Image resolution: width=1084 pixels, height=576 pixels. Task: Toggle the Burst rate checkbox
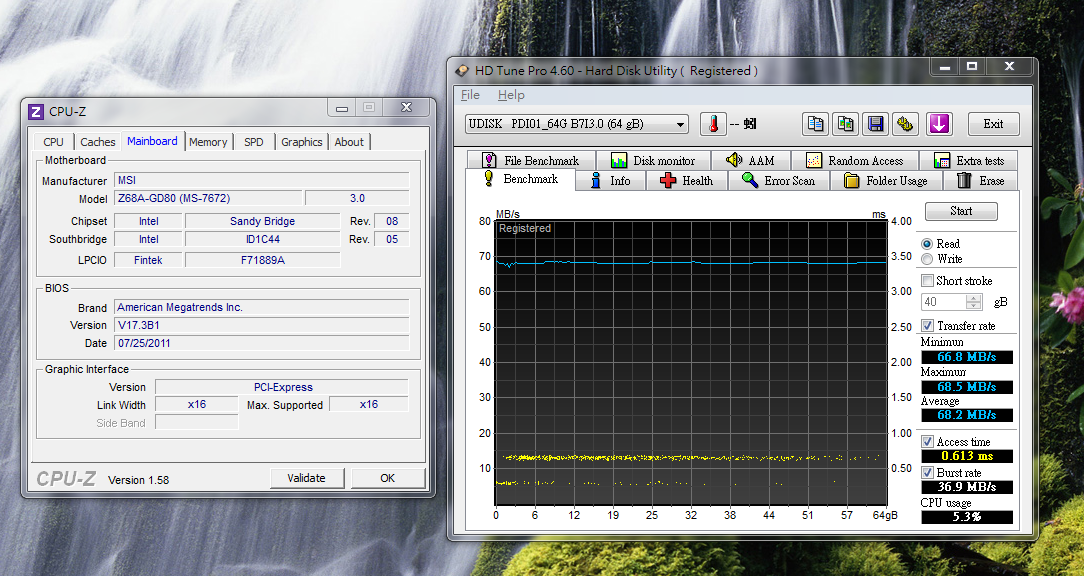928,473
